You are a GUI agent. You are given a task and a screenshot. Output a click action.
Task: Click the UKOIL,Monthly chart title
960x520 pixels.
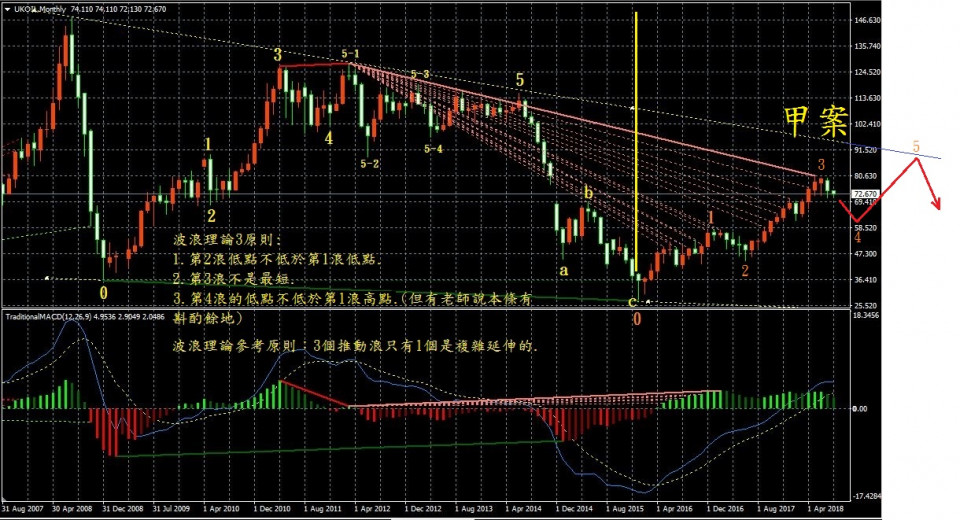click(x=38, y=9)
